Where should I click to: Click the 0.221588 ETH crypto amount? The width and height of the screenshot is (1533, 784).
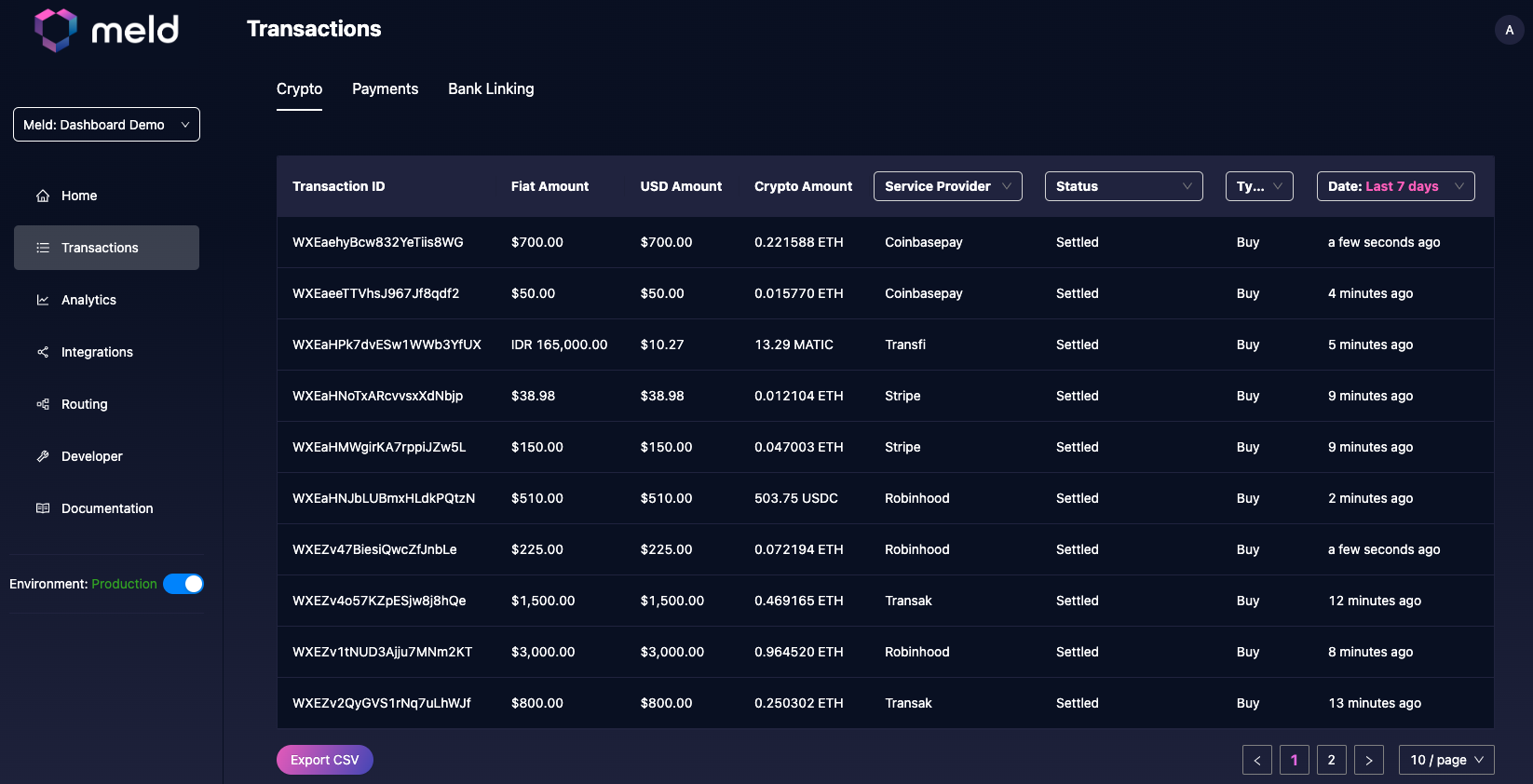pyautogui.click(x=799, y=242)
